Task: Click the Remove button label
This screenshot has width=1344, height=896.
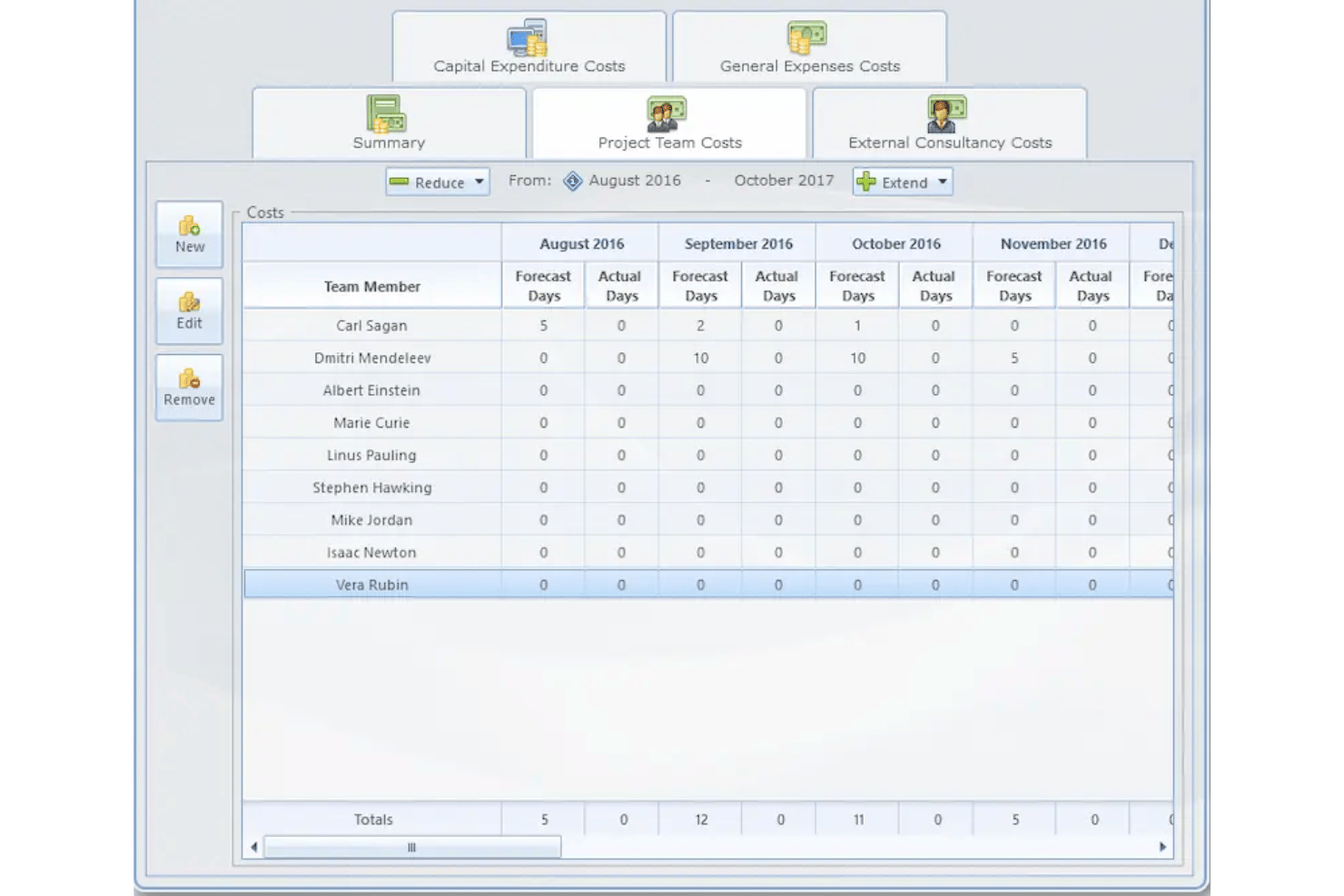Action: coord(189,399)
